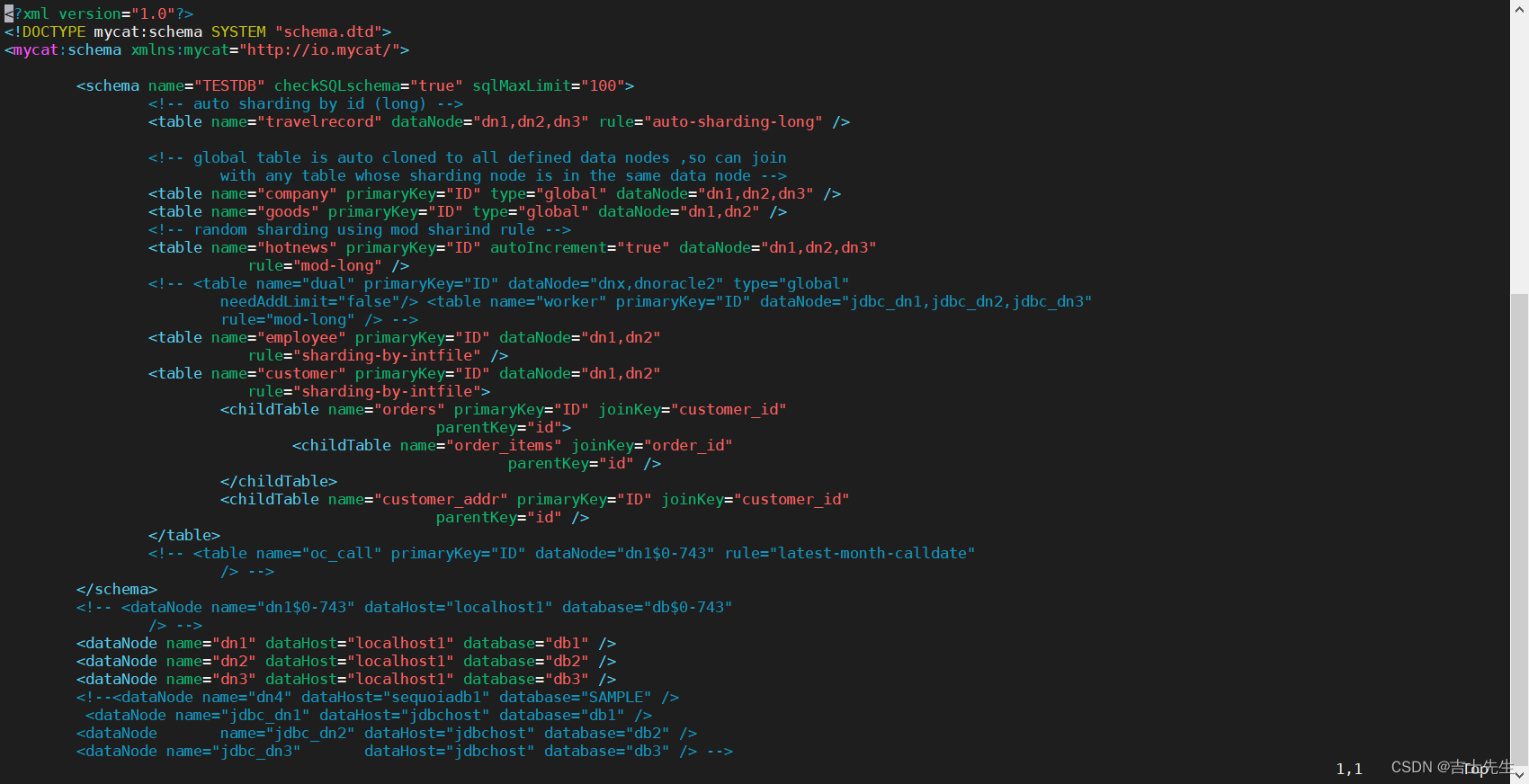Click the "db$0-743" database text

(688, 607)
